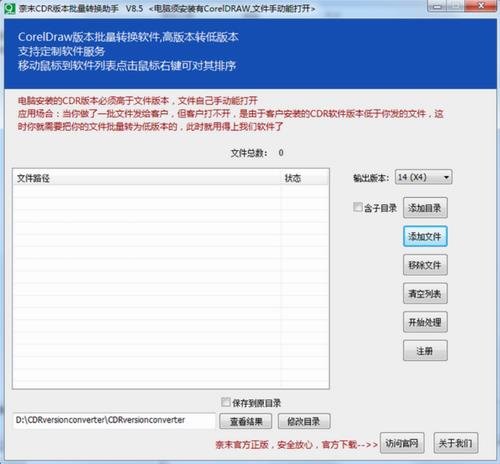
Task: Click the 文件总数 label text
Action: (249, 153)
